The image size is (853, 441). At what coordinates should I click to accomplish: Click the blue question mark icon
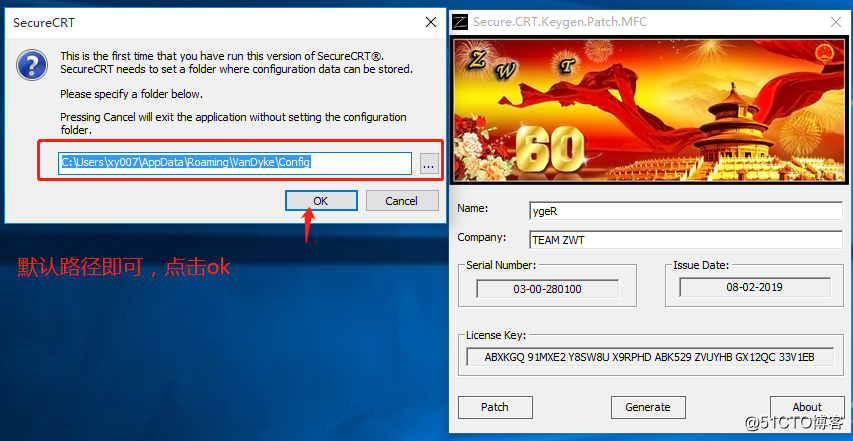tap(32, 64)
